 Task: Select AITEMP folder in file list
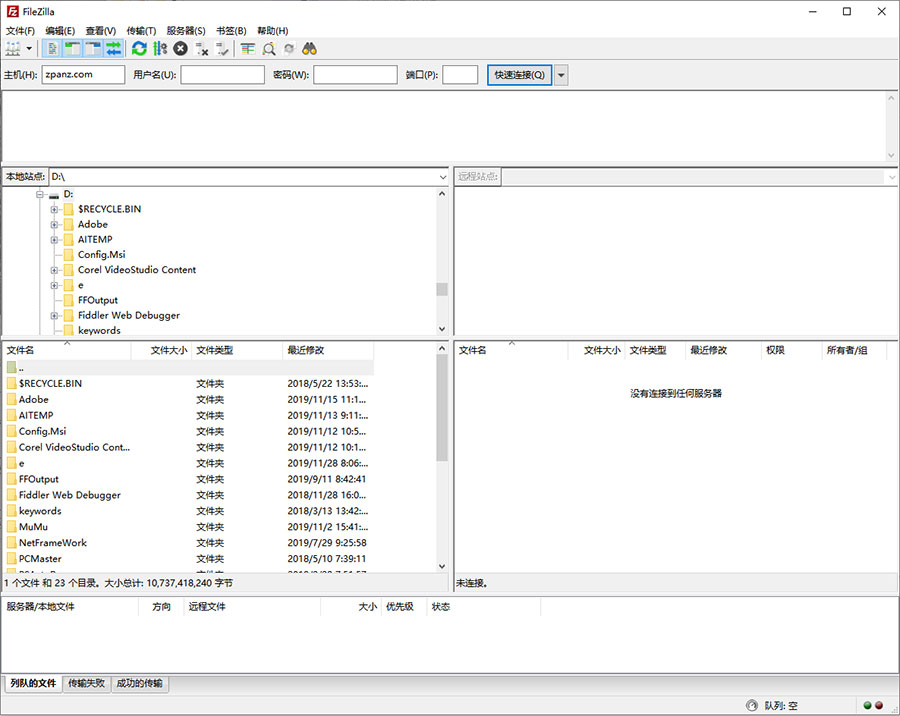click(189, 415)
